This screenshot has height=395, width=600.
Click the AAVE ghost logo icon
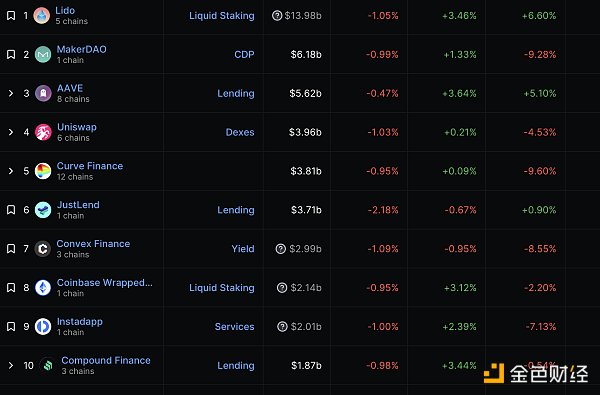(x=43, y=93)
